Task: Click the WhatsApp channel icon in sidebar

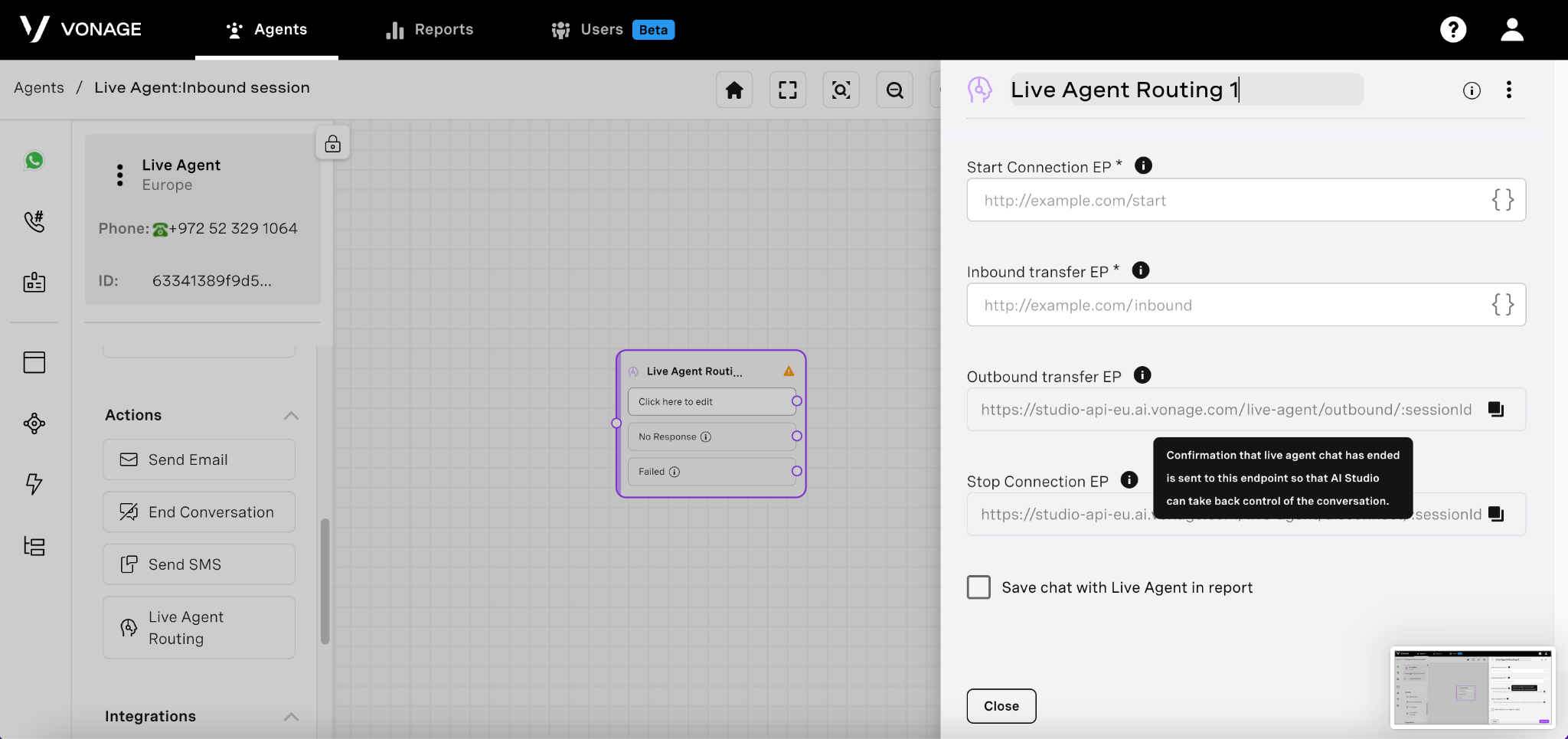Action: [x=34, y=160]
